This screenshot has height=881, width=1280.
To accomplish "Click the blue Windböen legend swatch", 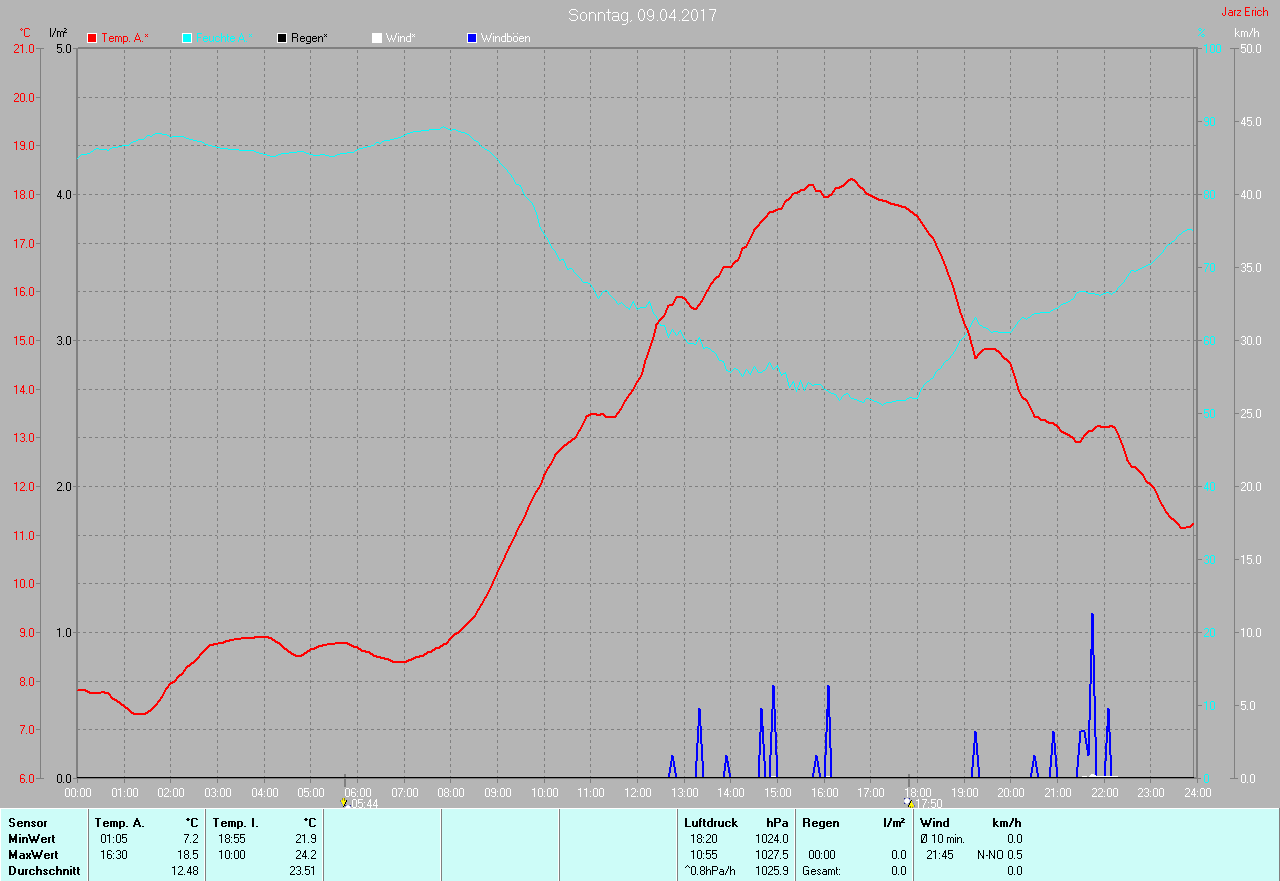I will (x=472, y=38).
